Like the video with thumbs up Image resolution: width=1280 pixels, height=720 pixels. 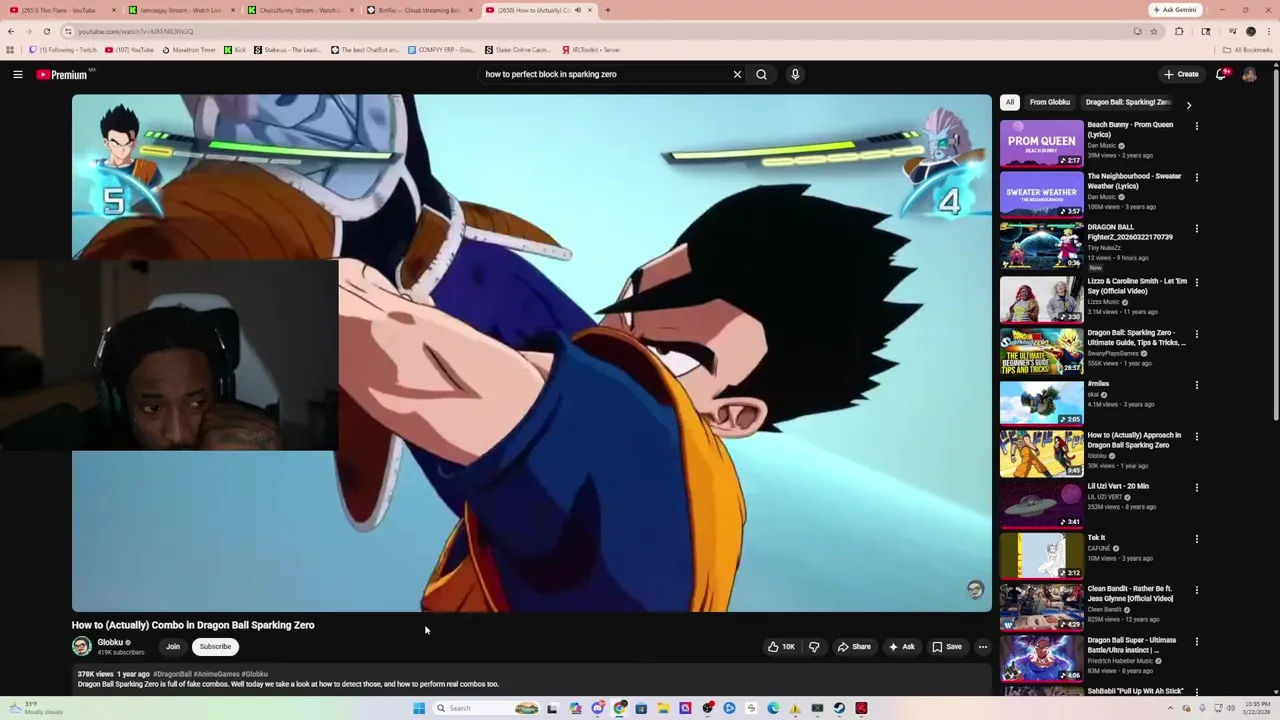(x=781, y=647)
